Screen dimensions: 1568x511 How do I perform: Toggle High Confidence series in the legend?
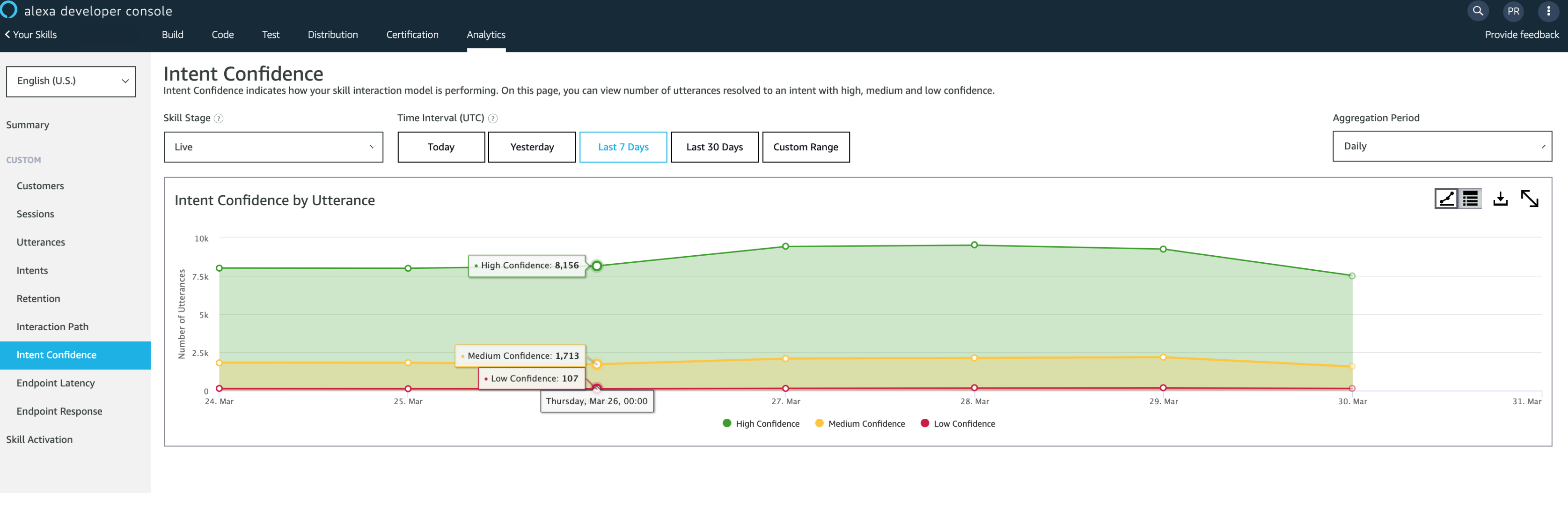click(762, 423)
